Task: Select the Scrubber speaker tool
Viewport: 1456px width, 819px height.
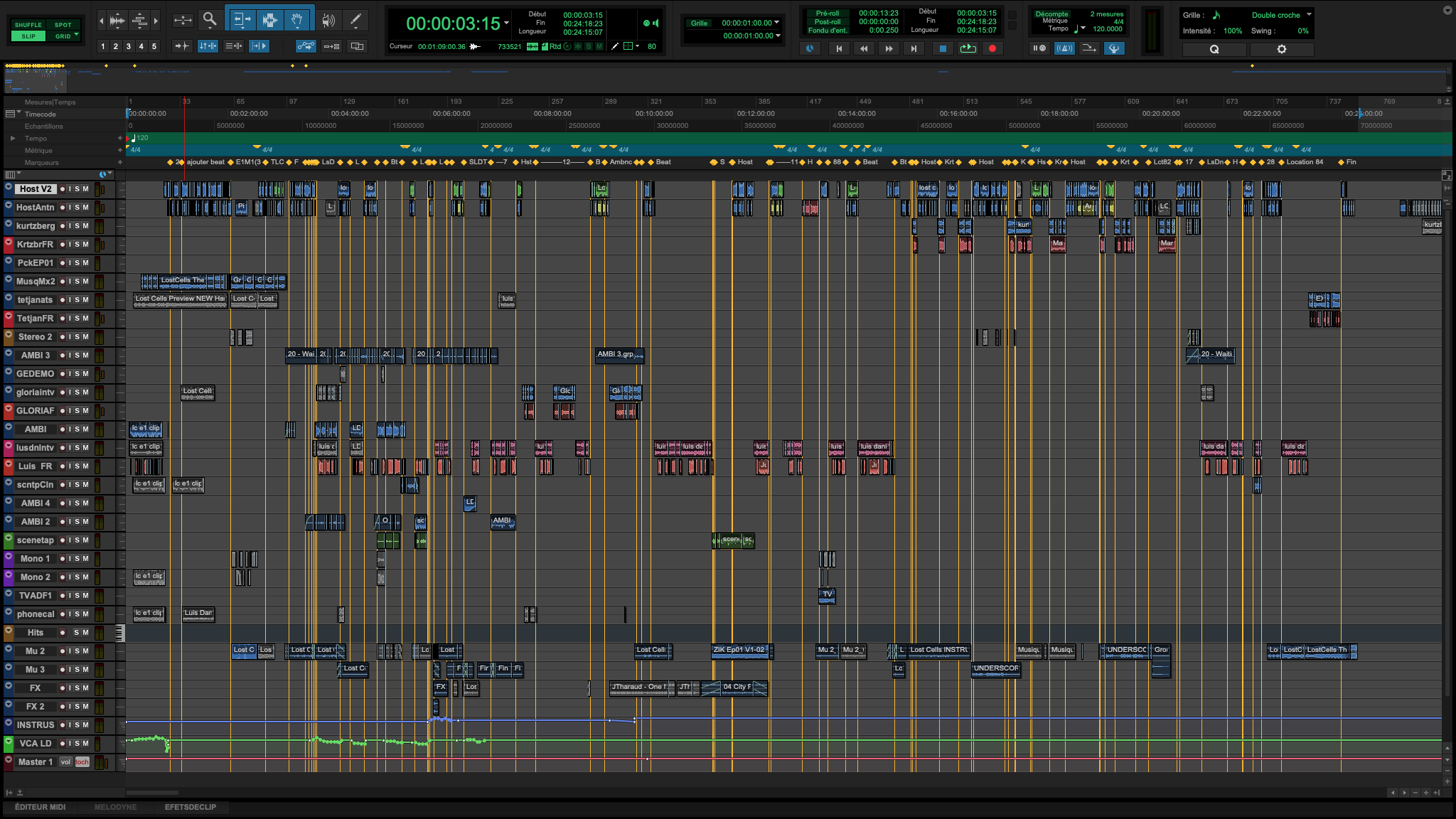Action: pos(328,20)
